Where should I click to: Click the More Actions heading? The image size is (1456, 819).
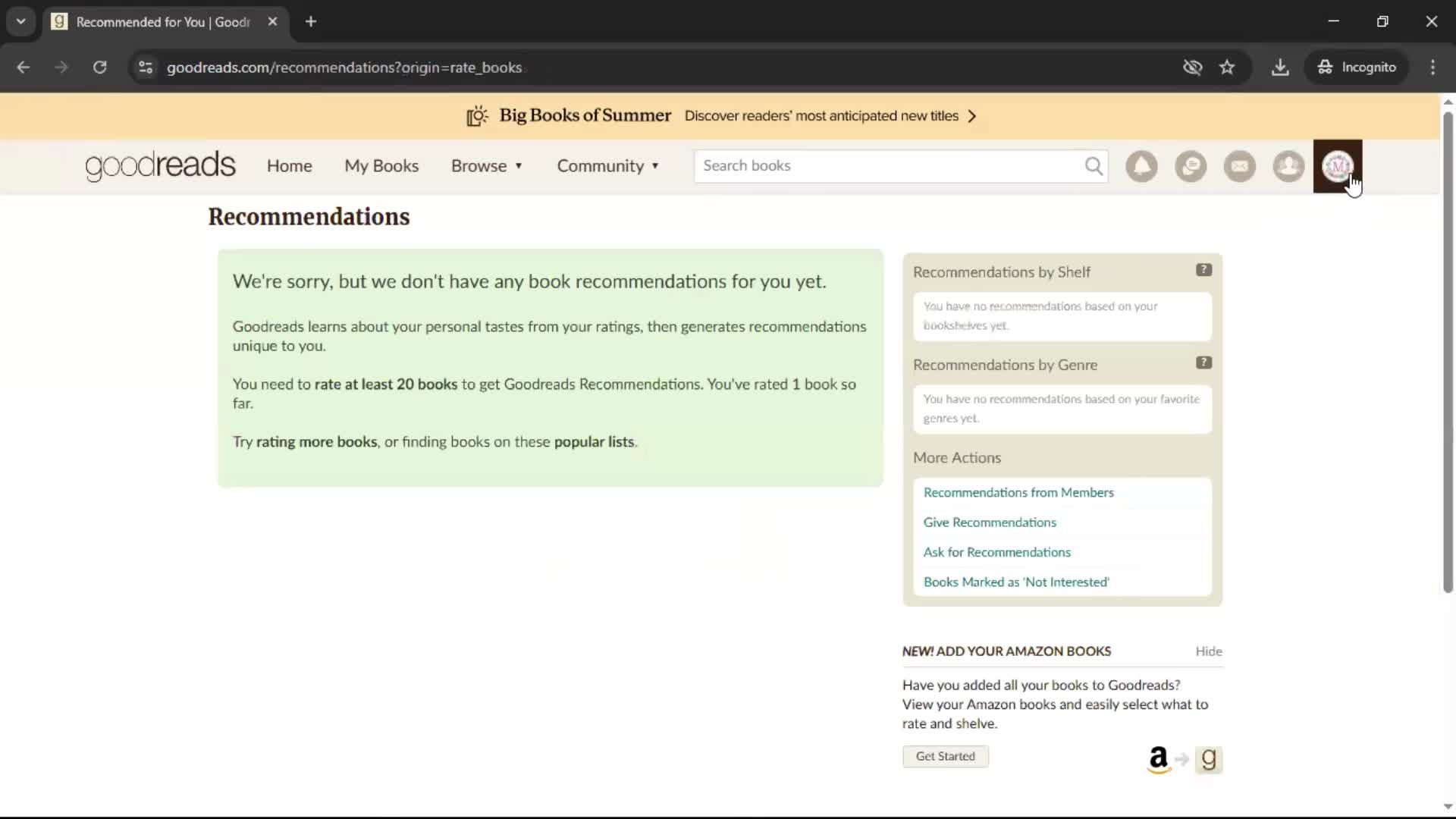click(957, 458)
